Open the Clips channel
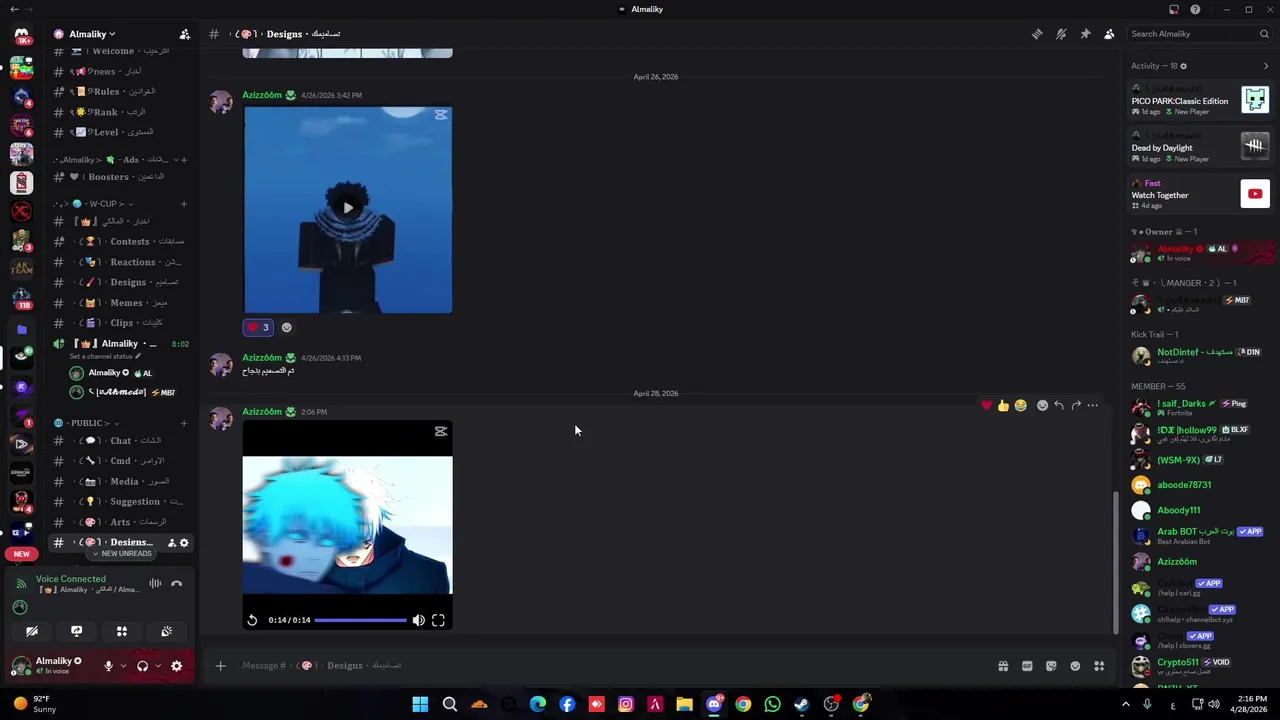The height and width of the screenshot is (720, 1280). click(x=120, y=323)
